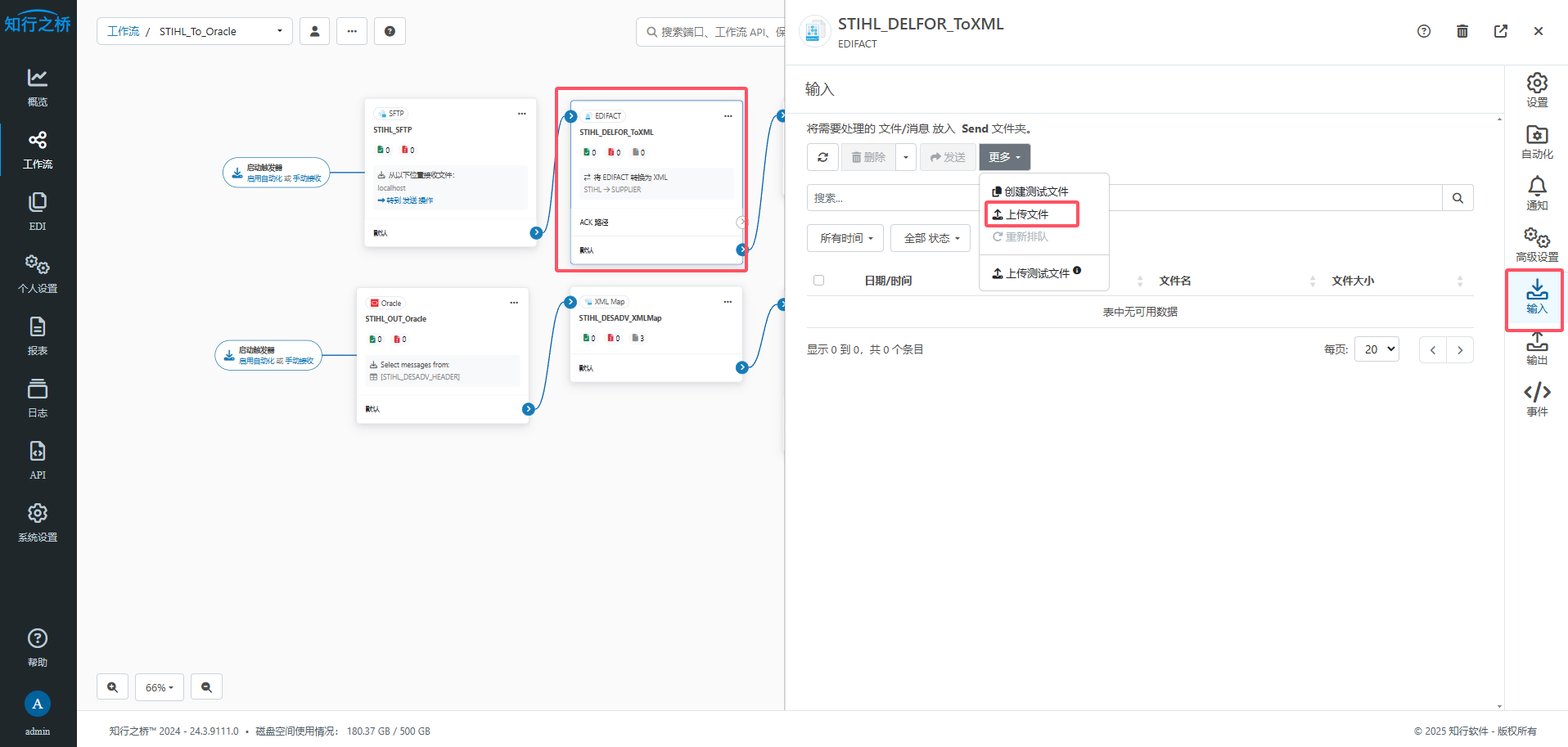Viewport: 1568px width, 747px height.
Task: Open the 事件 events code panel
Action: 1536,399
